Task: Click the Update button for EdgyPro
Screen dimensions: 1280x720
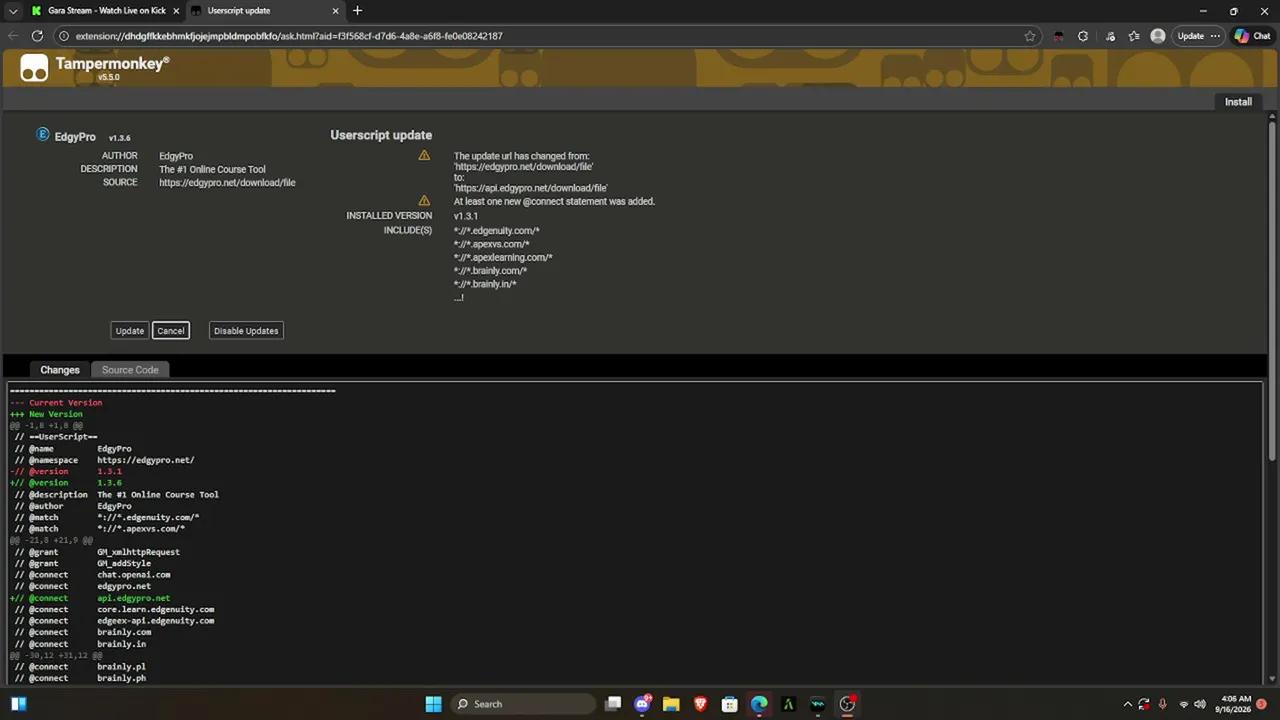Action: [130, 331]
